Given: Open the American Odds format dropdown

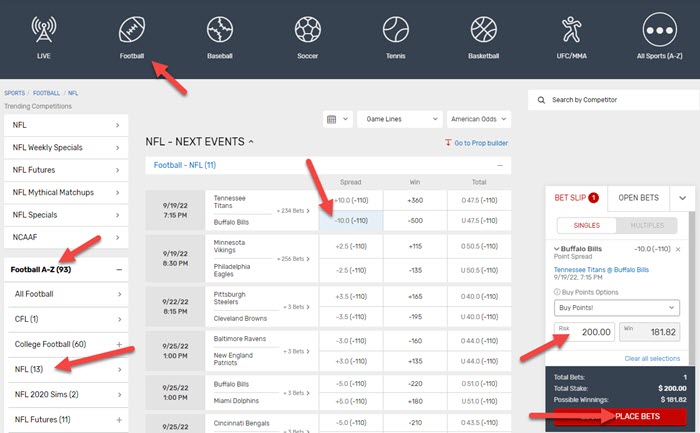Looking at the screenshot, I should coord(478,119).
